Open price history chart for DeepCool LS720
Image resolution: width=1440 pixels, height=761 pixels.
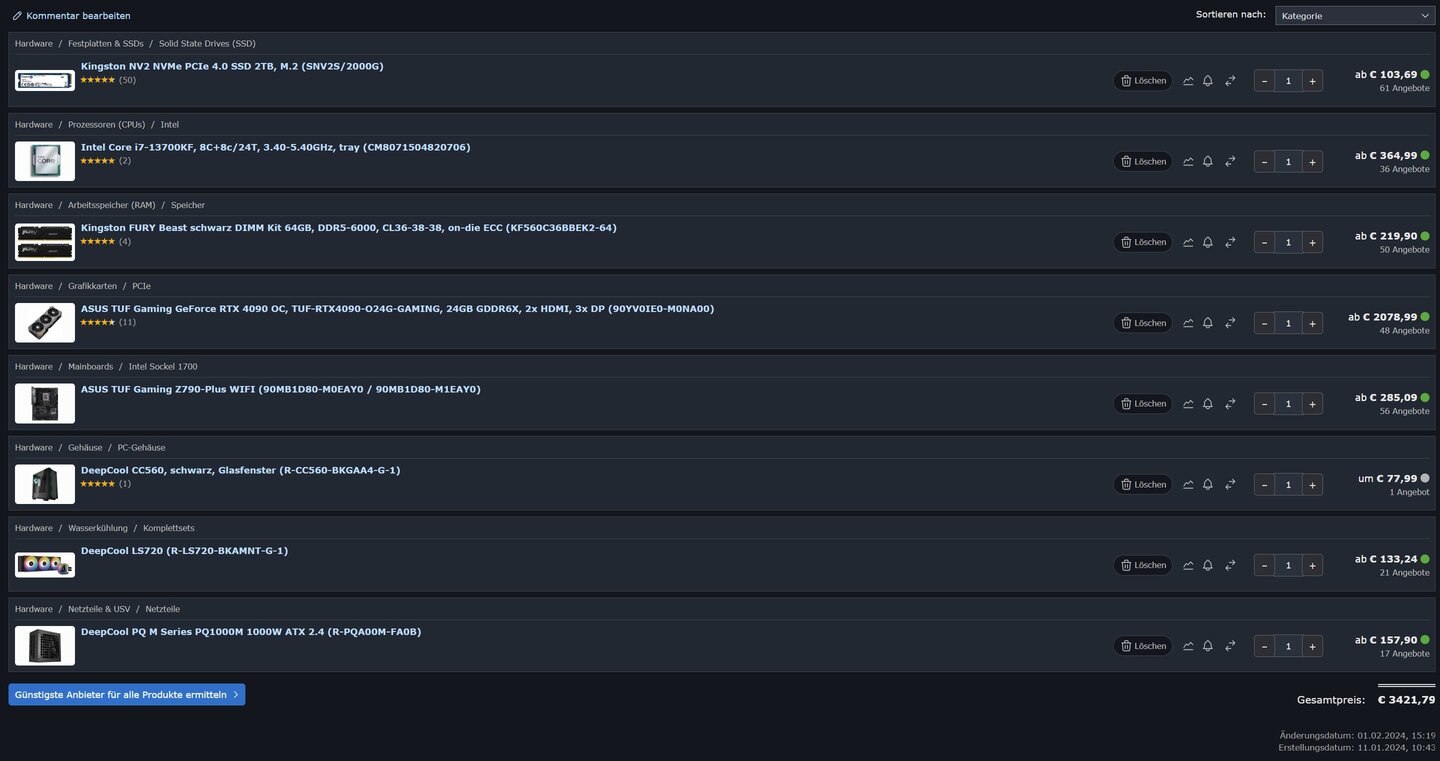1188,565
